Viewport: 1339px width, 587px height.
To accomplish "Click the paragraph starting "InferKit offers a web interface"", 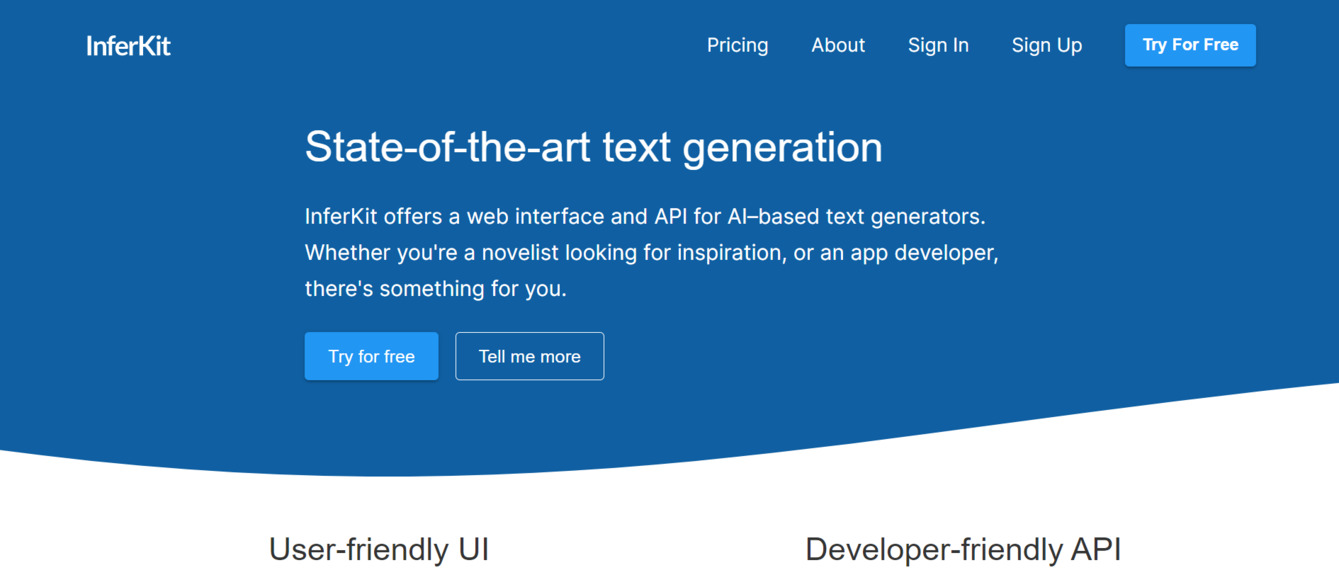I will [x=652, y=252].
